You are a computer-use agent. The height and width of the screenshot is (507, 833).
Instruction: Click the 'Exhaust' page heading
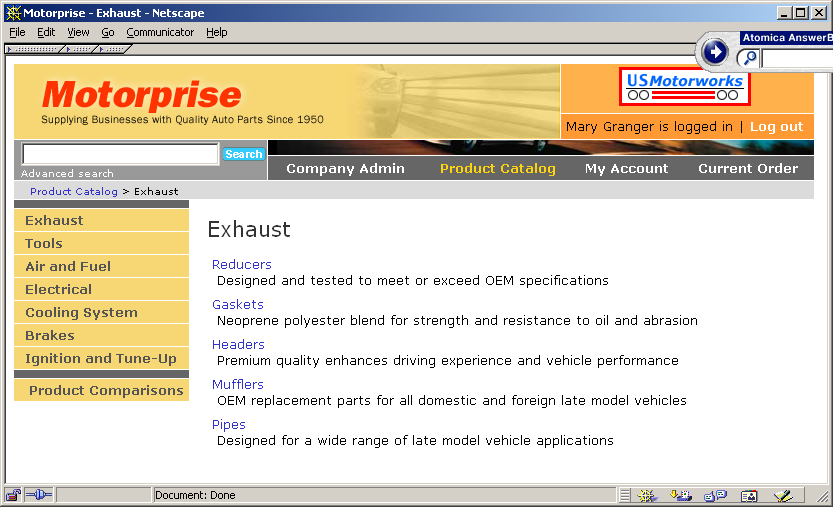click(x=249, y=230)
